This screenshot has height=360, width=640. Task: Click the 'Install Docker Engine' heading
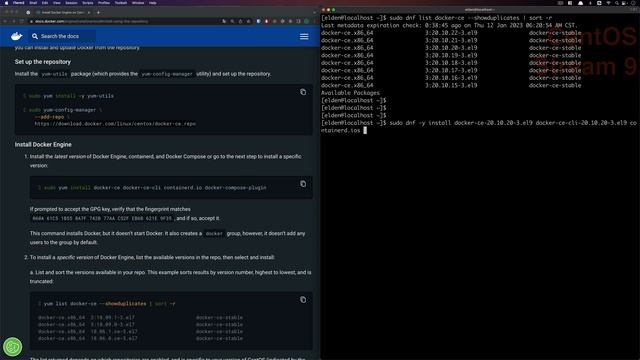point(43,144)
